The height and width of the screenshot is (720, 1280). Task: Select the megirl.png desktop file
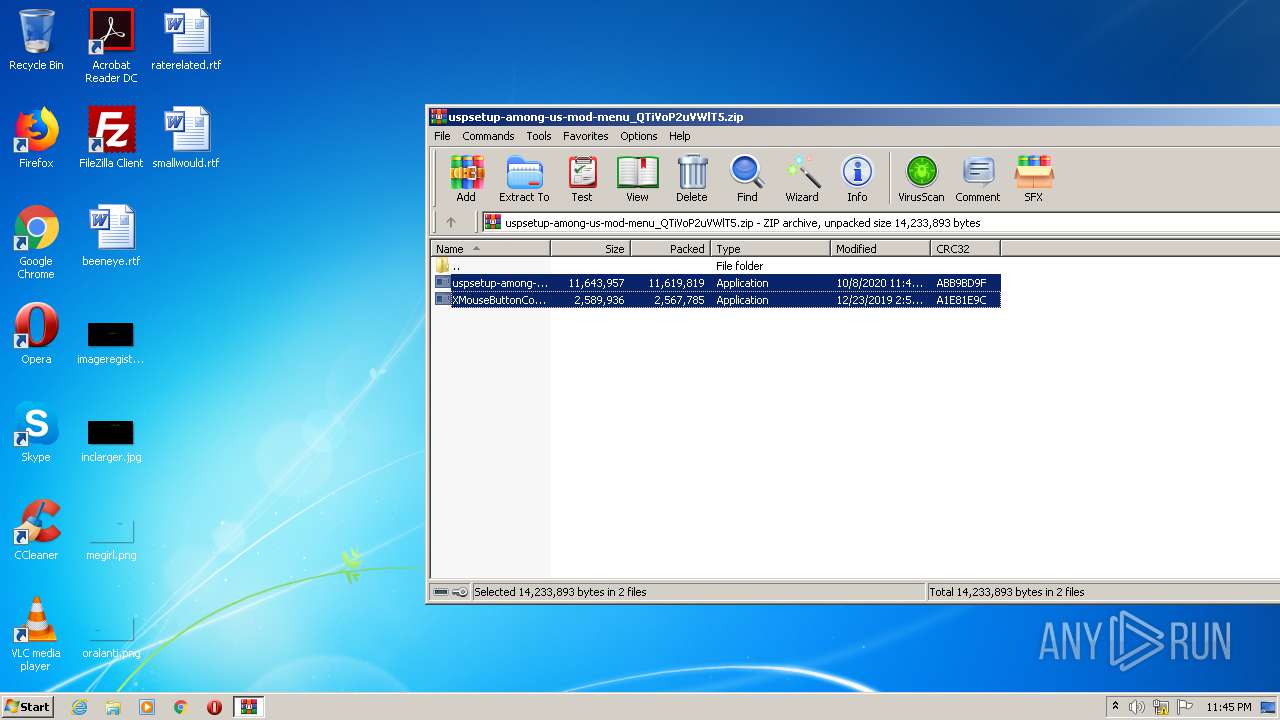coord(111,537)
